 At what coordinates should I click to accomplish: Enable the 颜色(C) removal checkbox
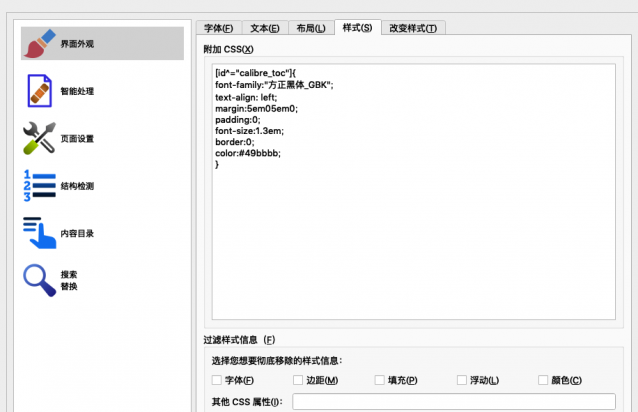pyautogui.click(x=543, y=380)
